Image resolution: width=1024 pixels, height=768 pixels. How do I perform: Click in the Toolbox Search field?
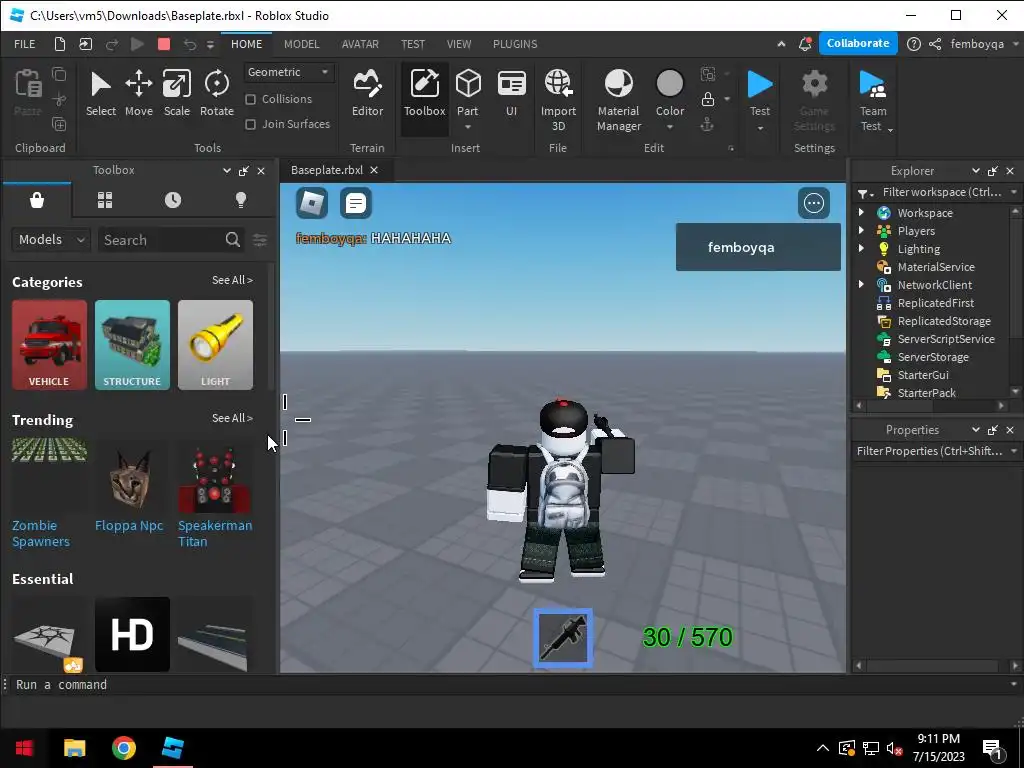click(x=161, y=240)
